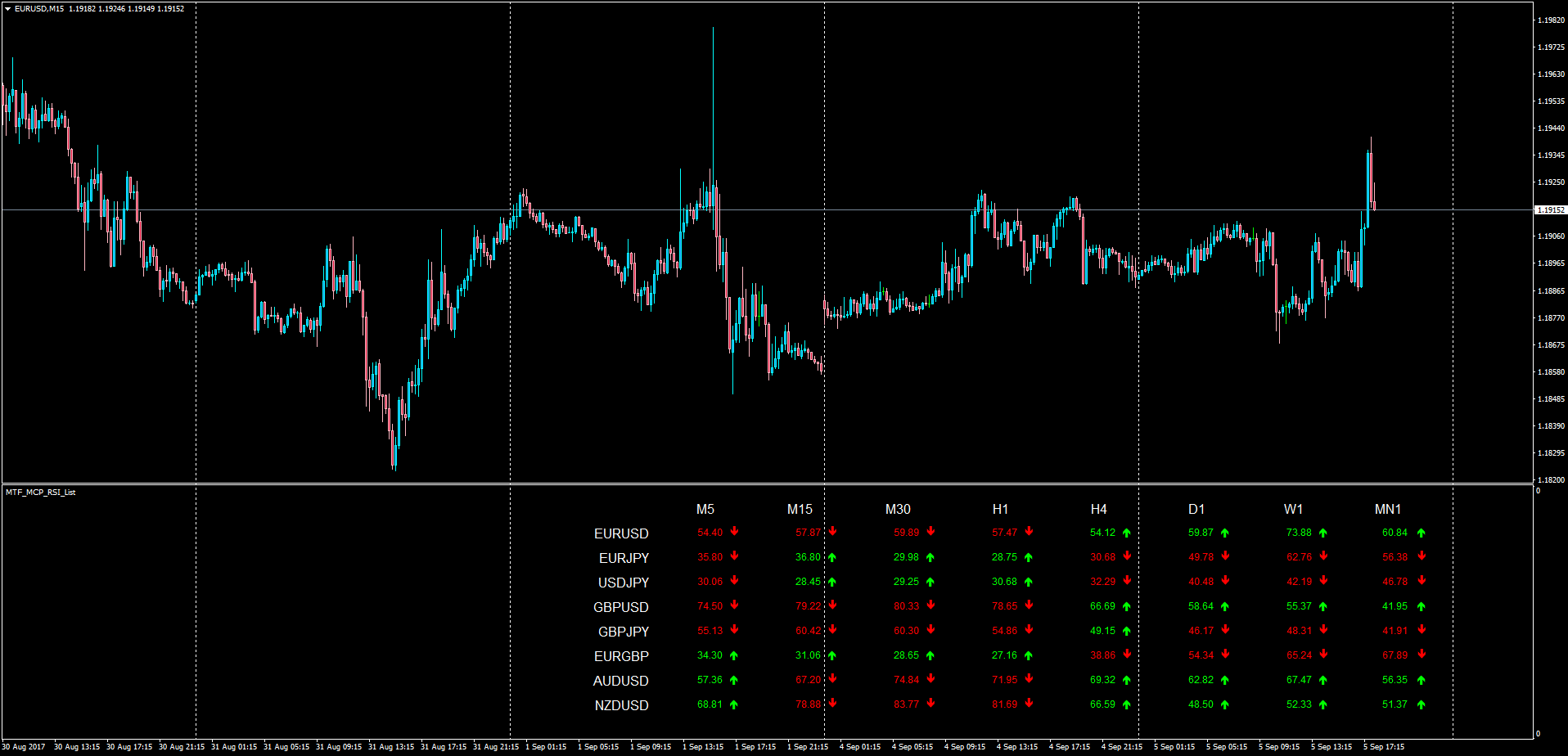Click the green up arrow beside EURUSD 73.88
1568x756 pixels.
click(1323, 533)
